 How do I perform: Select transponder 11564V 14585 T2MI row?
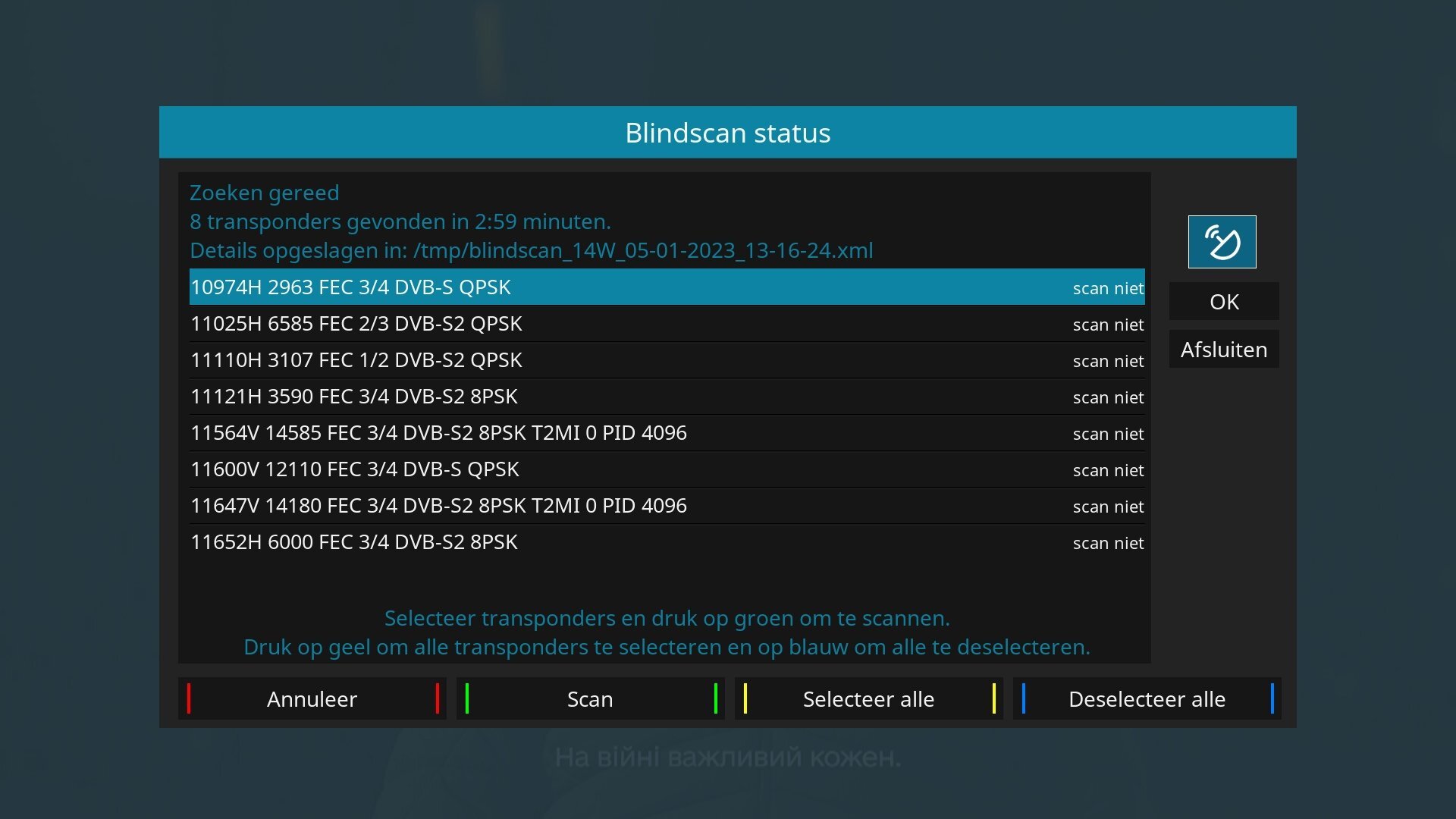click(438, 433)
